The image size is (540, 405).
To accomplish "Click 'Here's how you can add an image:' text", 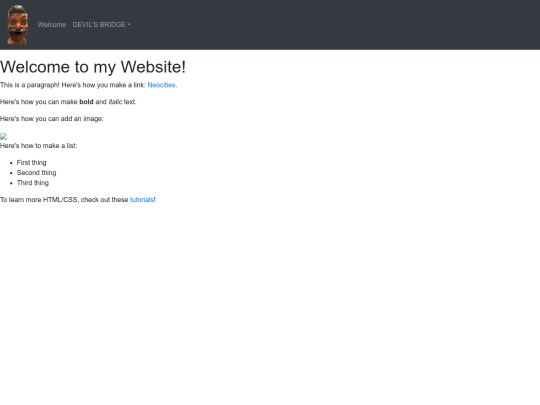I will coord(52,119).
